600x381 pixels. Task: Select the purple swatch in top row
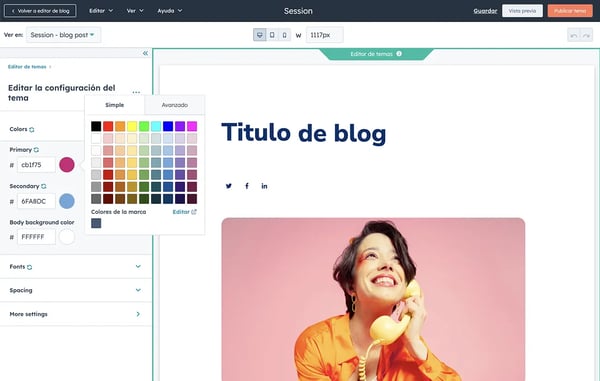click(180, 126)
